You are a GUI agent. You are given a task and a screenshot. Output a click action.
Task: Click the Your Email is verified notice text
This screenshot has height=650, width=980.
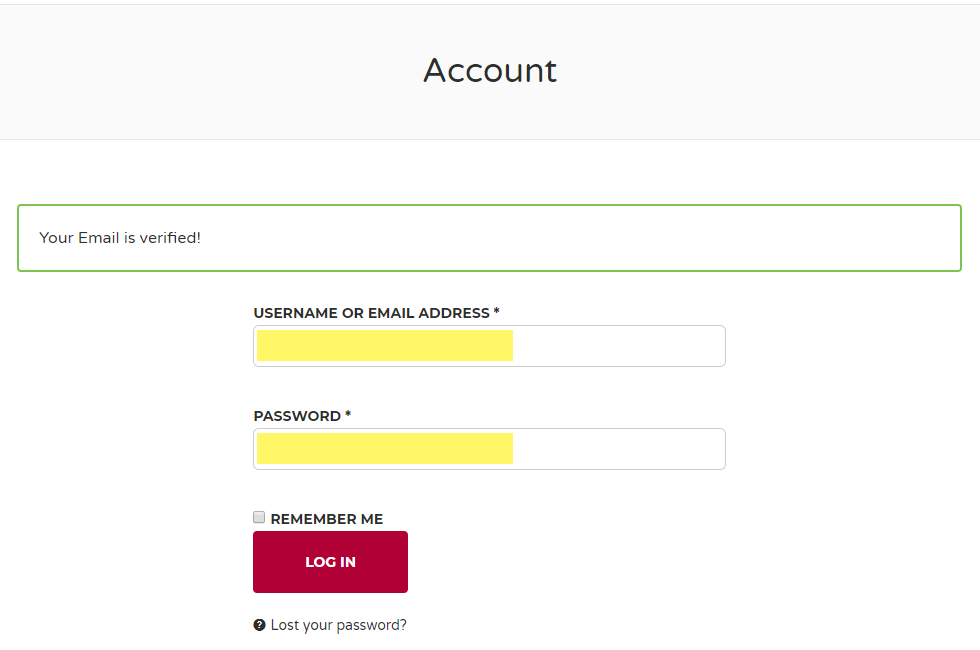[x=120, y=238]
